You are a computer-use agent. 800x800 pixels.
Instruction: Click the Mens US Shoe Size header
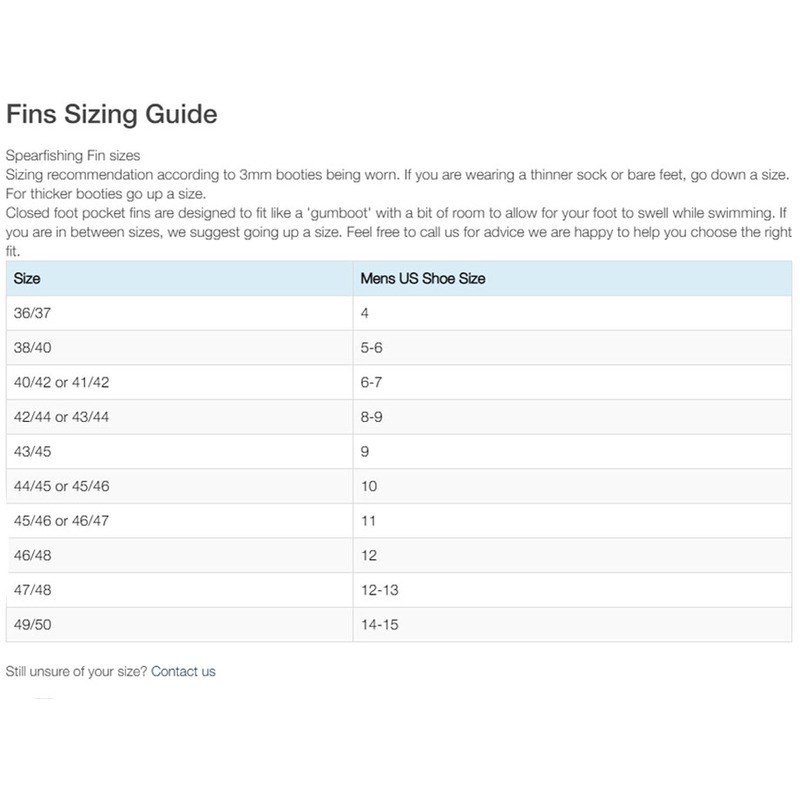[x=422, y=278]
